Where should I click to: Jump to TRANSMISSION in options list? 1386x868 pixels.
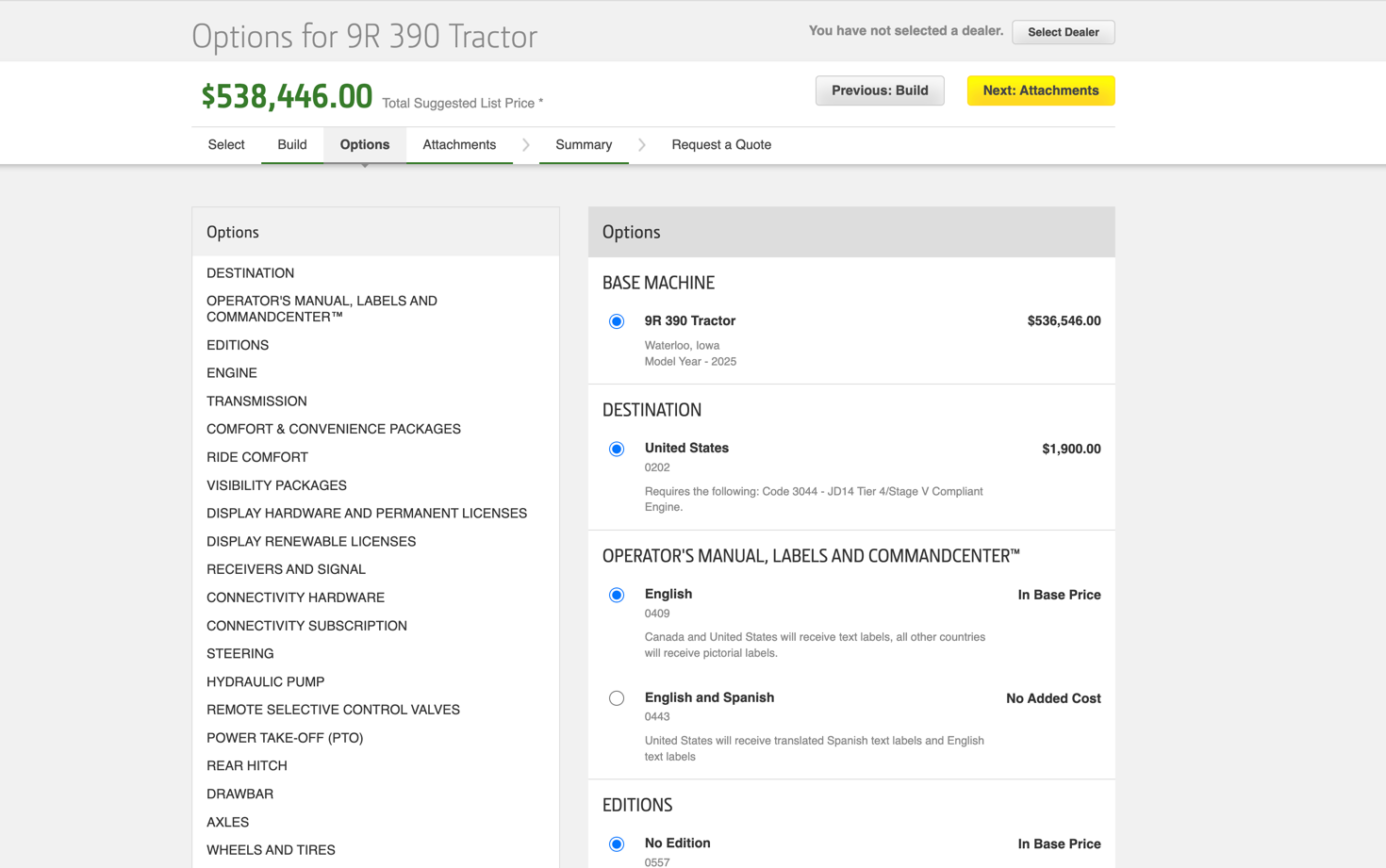256,401
